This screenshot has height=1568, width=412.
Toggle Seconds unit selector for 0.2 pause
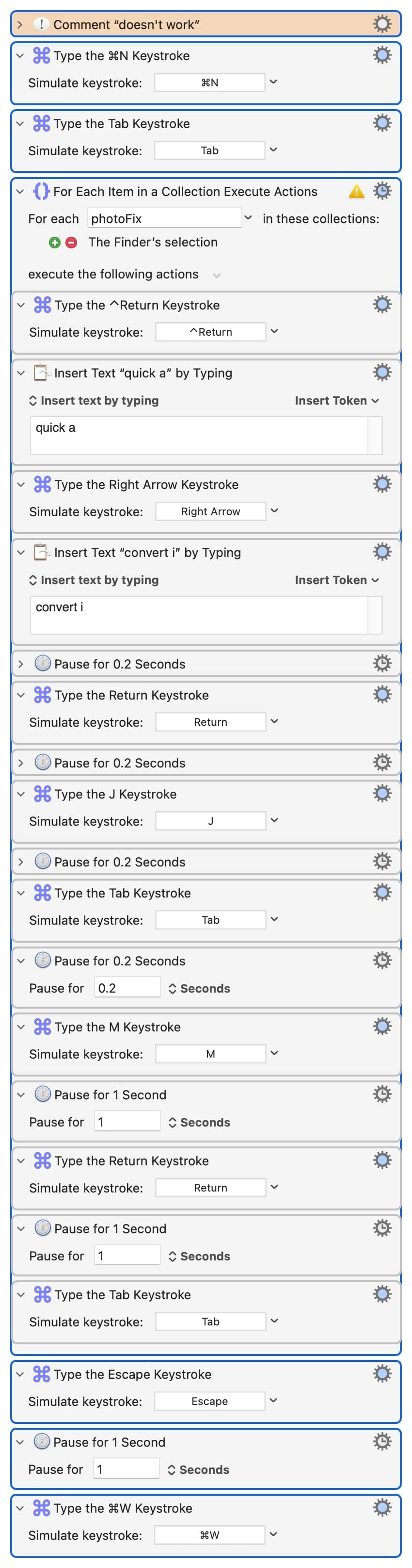(199, 988)
